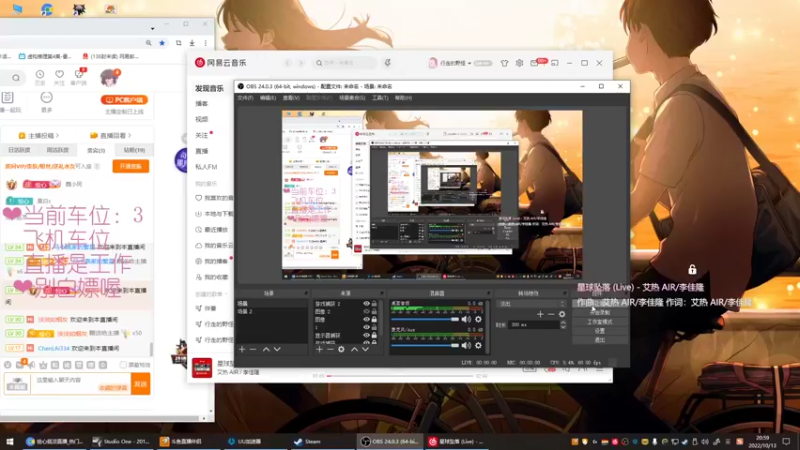
Task: Click NetEase Music search input field
Action: pyautogui.click(x=345, y=63)
